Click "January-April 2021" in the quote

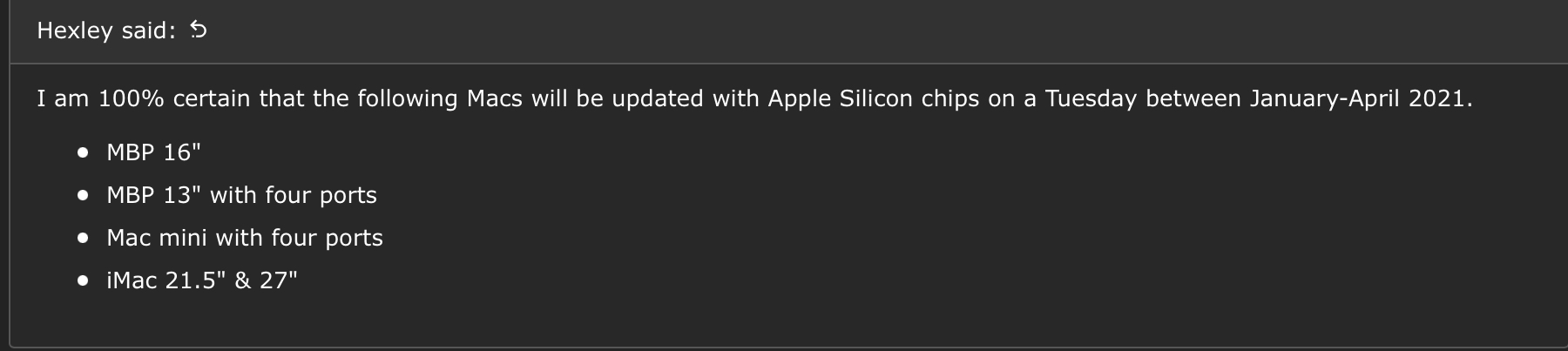(x=1359, y=98)
